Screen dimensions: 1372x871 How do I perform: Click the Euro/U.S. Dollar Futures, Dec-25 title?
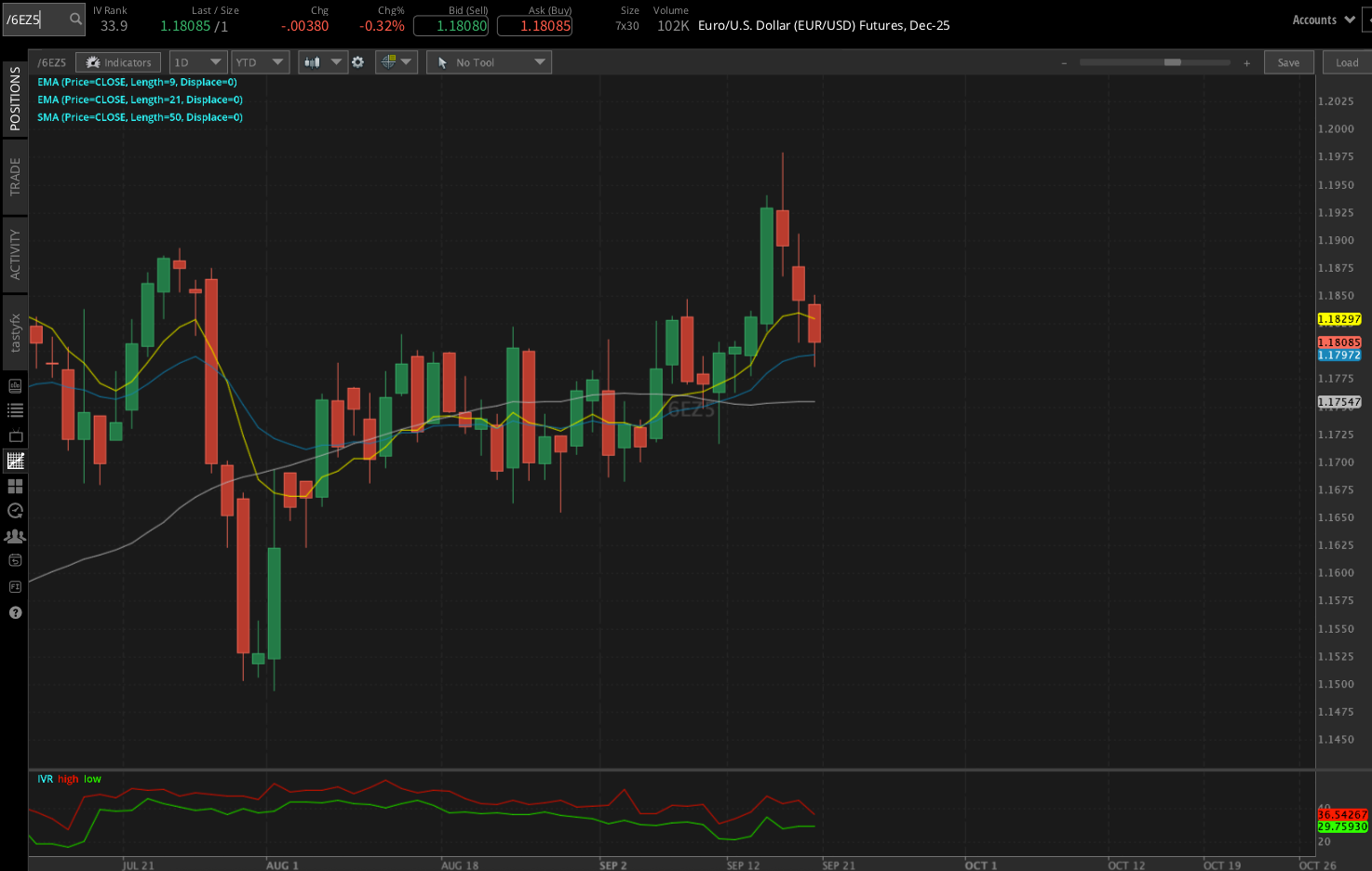(x=824, y=25)
